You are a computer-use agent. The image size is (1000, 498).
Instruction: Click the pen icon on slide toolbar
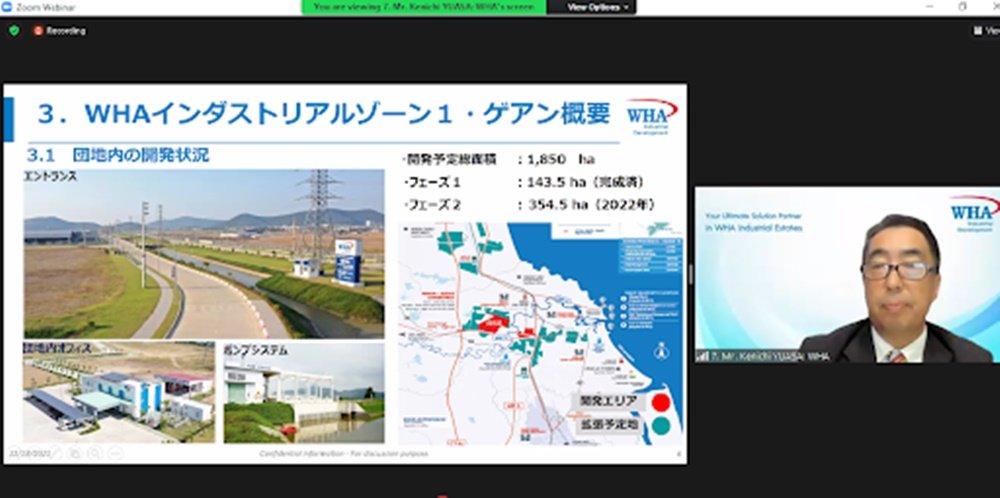(x=54, y=453)
